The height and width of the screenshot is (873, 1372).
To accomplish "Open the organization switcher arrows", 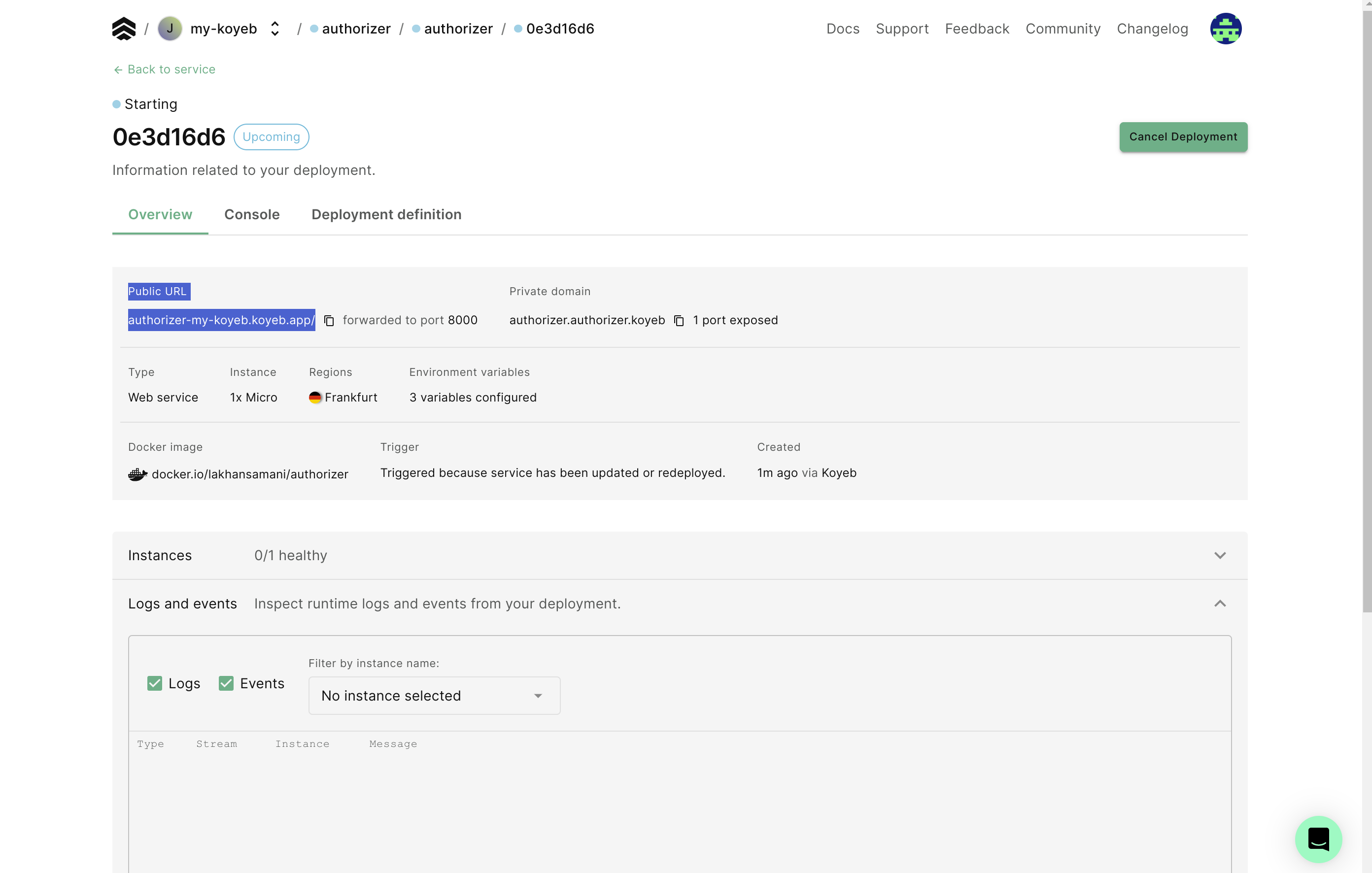I will [x=274, y=28].
